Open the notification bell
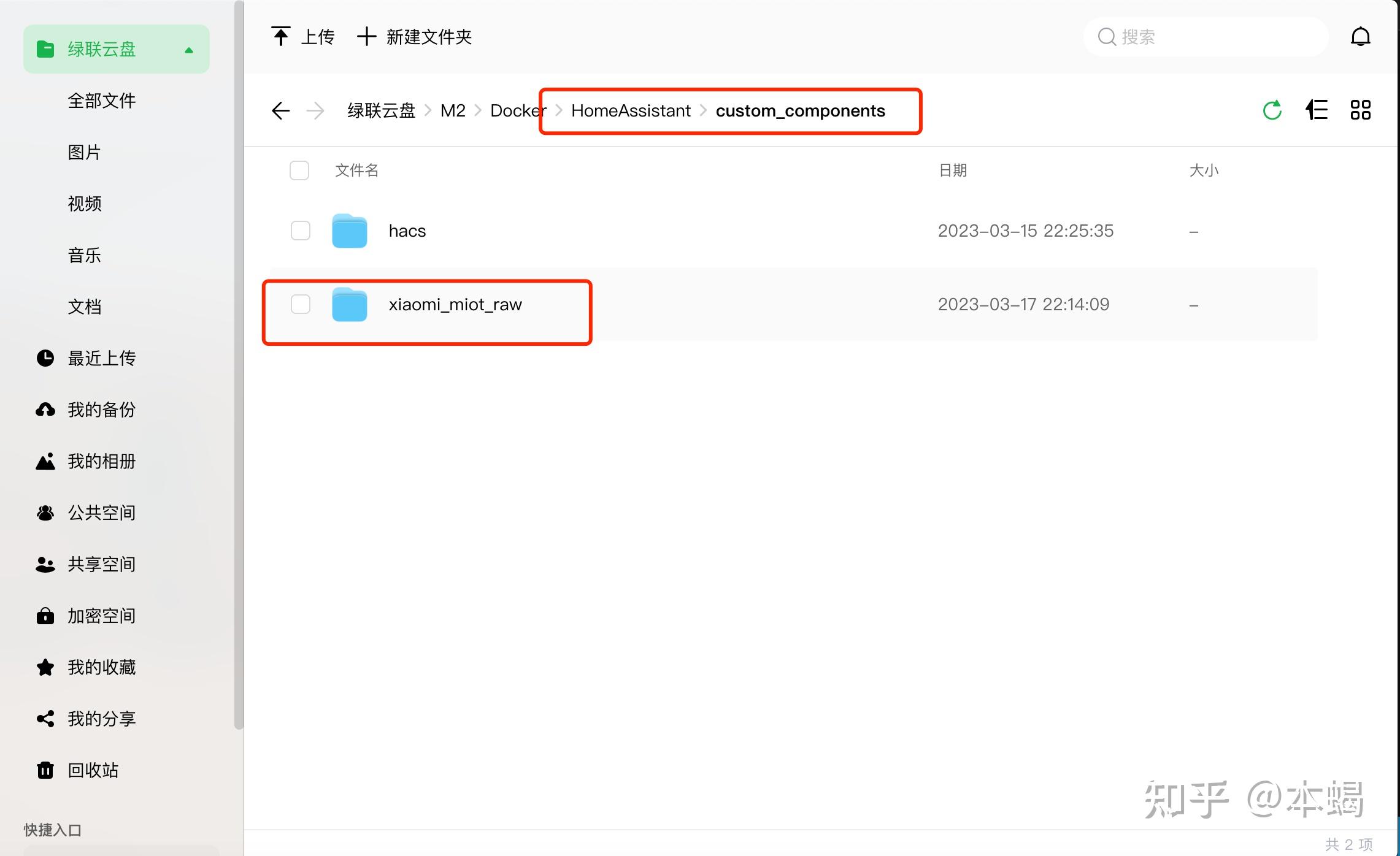Image resolution: width=1400 pixels, height=856 pixels. pyautogui.click(x=1361, y=36)
